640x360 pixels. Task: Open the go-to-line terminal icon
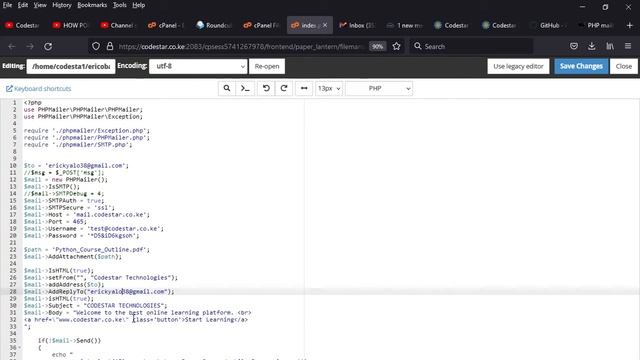coord(245,89)
